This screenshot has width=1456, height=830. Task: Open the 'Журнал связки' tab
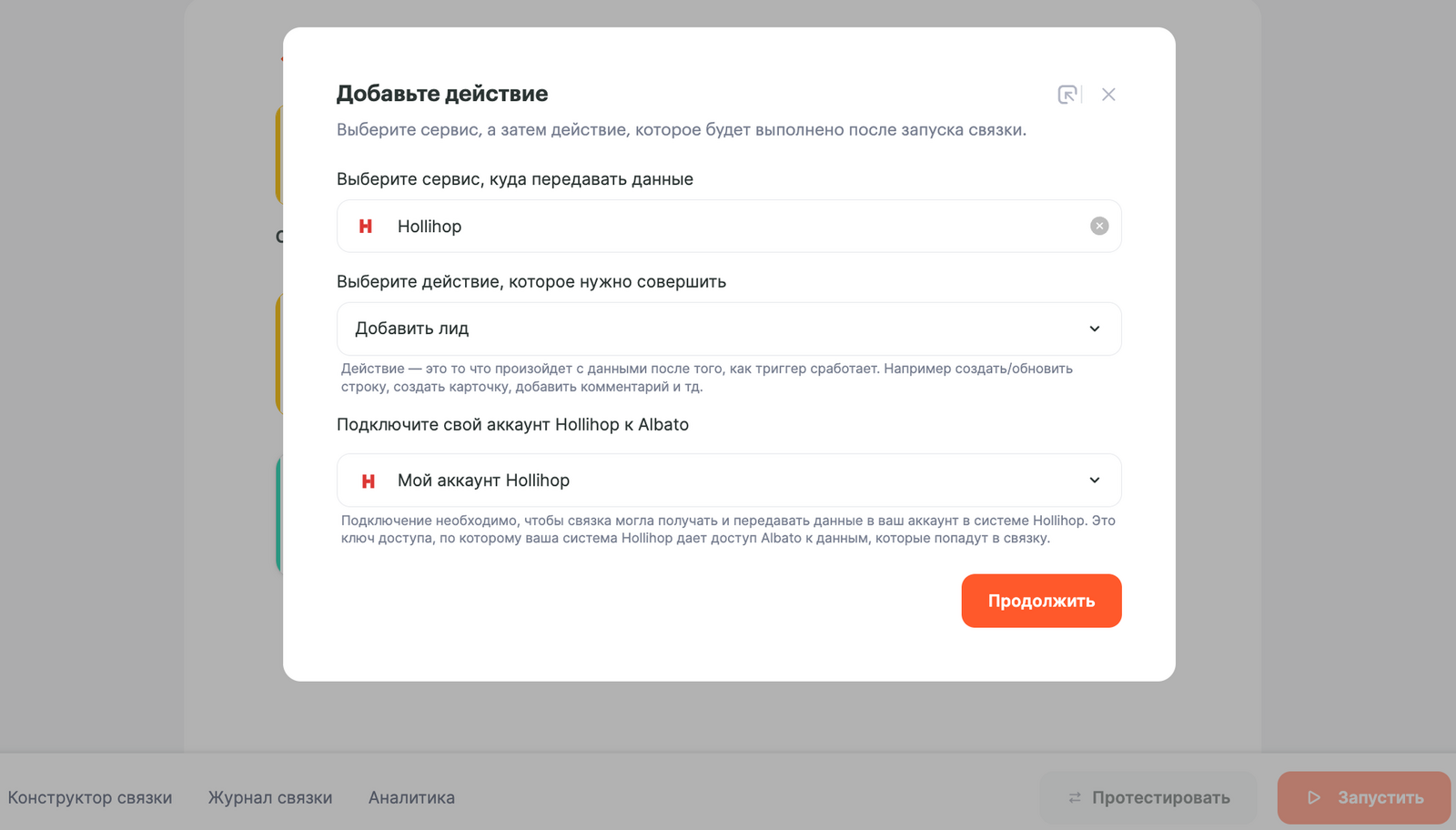pyautogui.click(x=270, y=798)
